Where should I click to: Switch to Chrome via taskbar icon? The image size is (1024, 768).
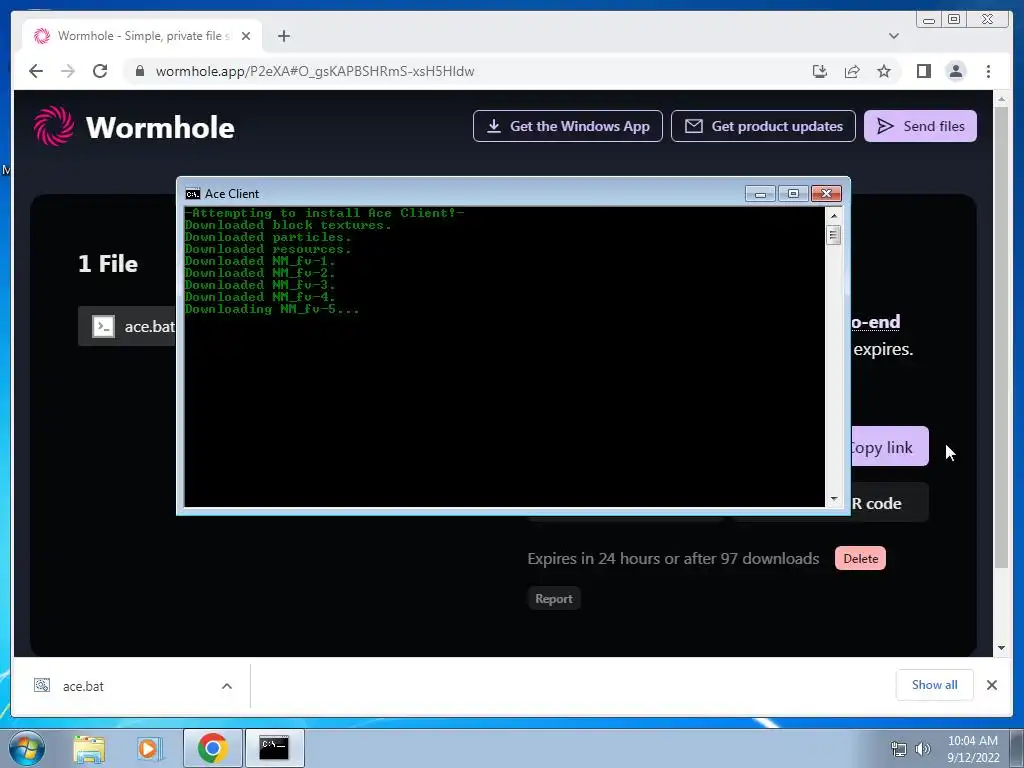tap(212, 748)
